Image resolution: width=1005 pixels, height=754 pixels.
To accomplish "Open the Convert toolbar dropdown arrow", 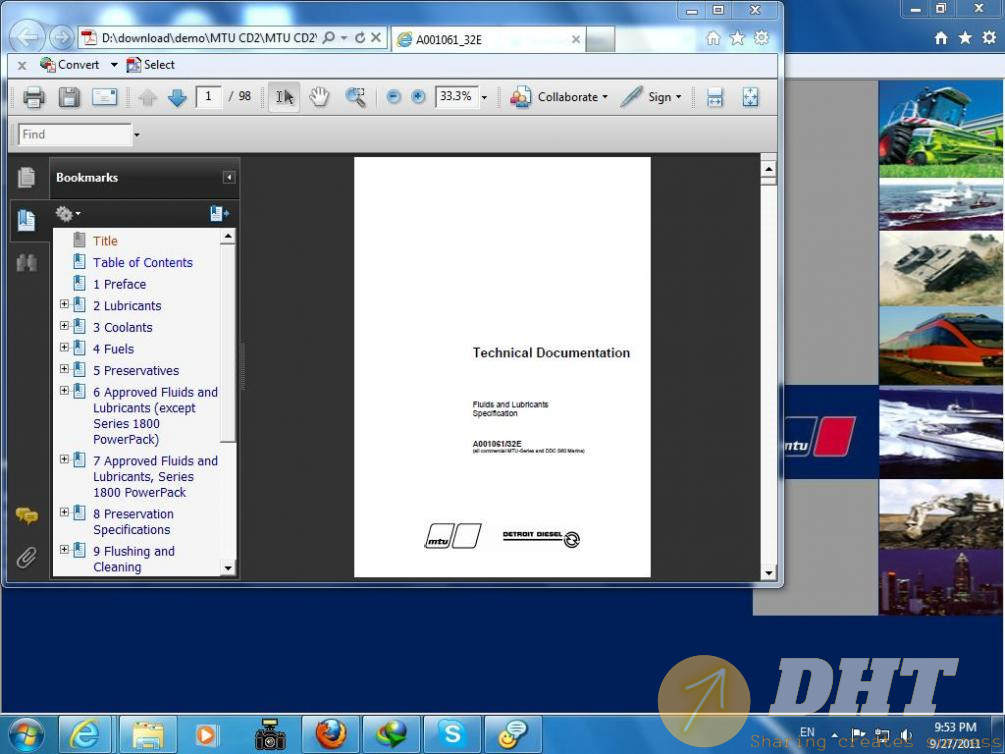I will 114,65.
